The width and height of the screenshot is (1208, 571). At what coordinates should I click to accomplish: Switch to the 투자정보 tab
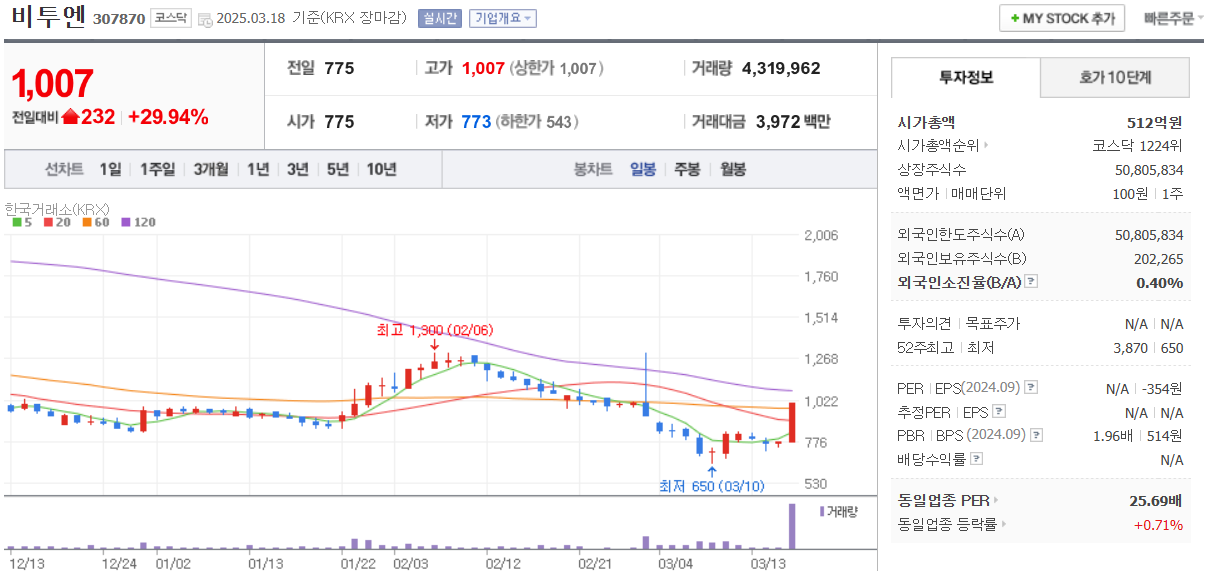tap(966, 77)
